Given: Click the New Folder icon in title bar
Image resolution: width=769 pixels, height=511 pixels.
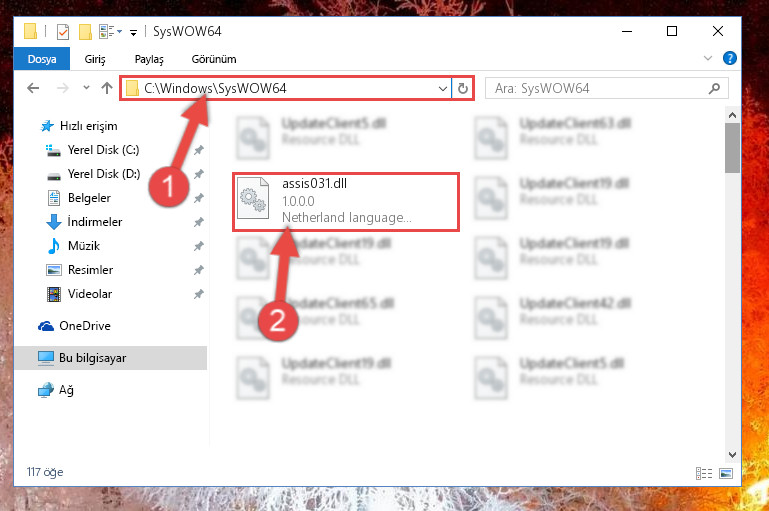Looking at the screenshot, I should [x=85, y=32].
